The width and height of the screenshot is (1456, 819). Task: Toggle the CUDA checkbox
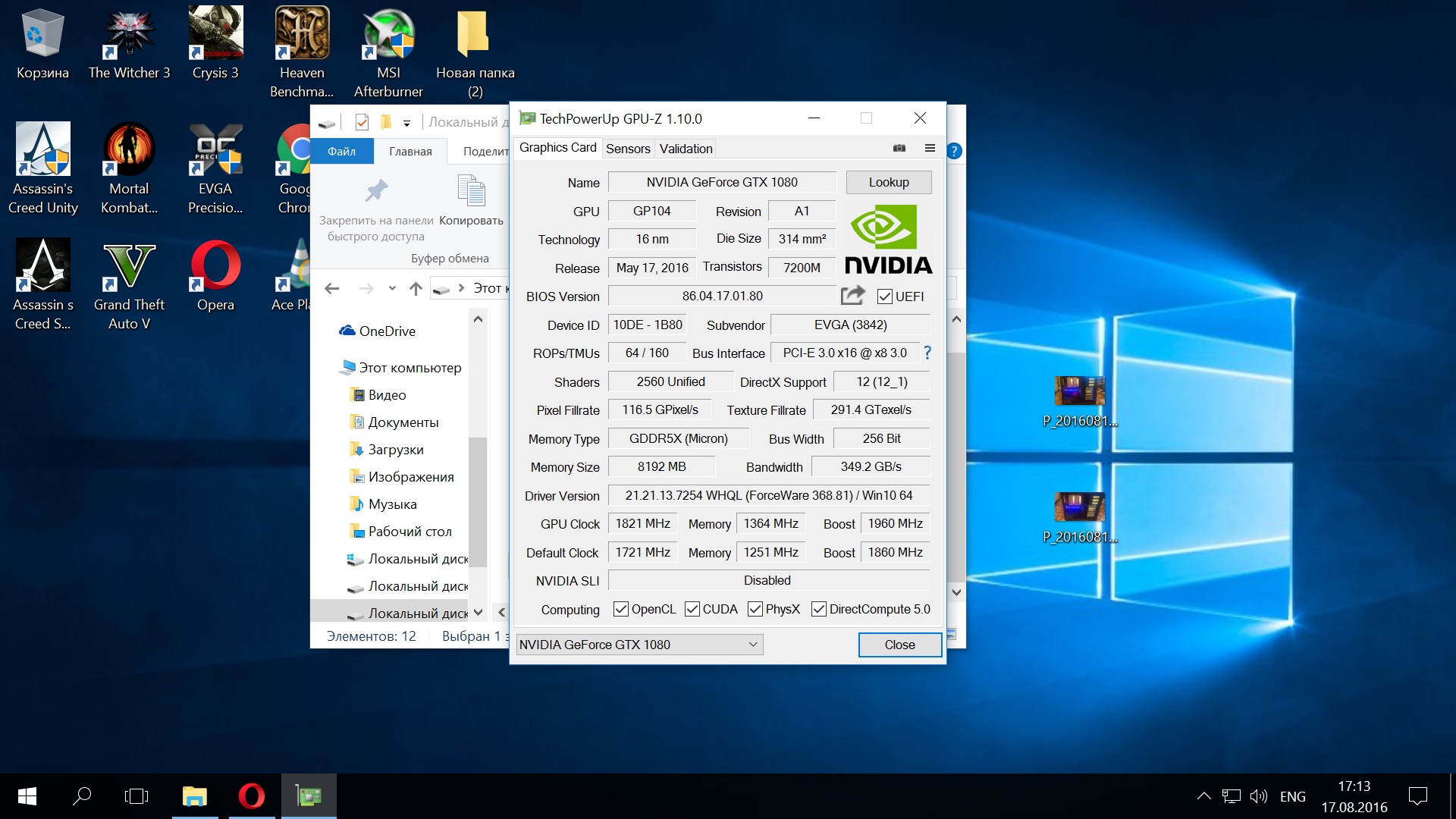point(692,609)
